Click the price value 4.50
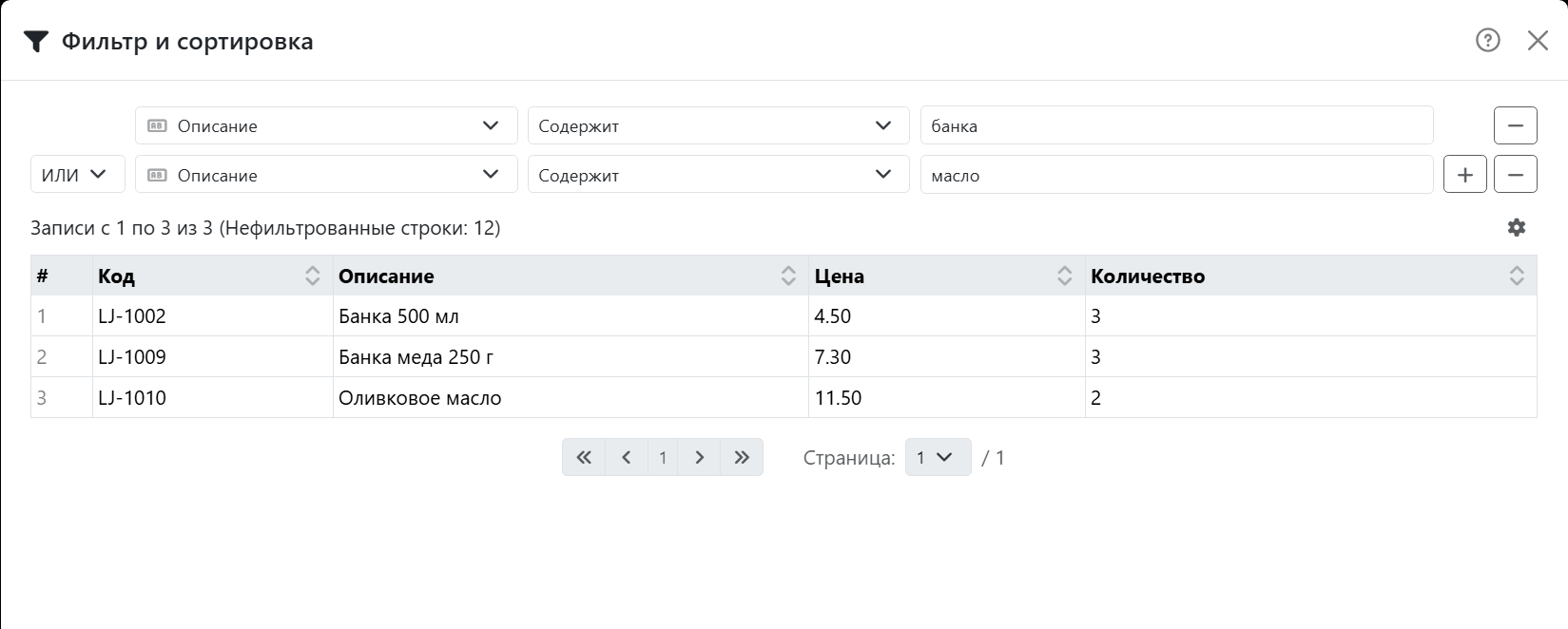Image resolution: width=1568 pixels, height=629 pixels. coord(833,315)
